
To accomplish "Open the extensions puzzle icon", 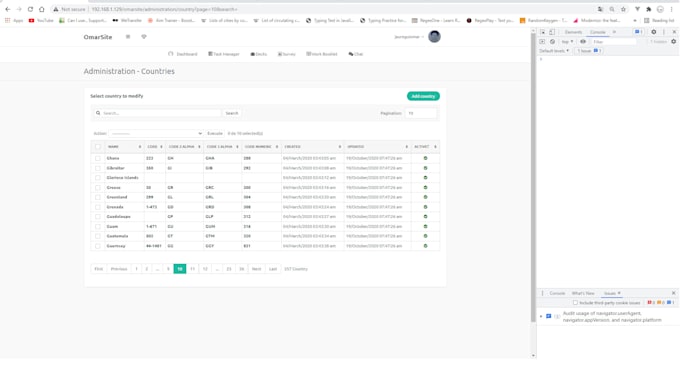I will 648,9.
